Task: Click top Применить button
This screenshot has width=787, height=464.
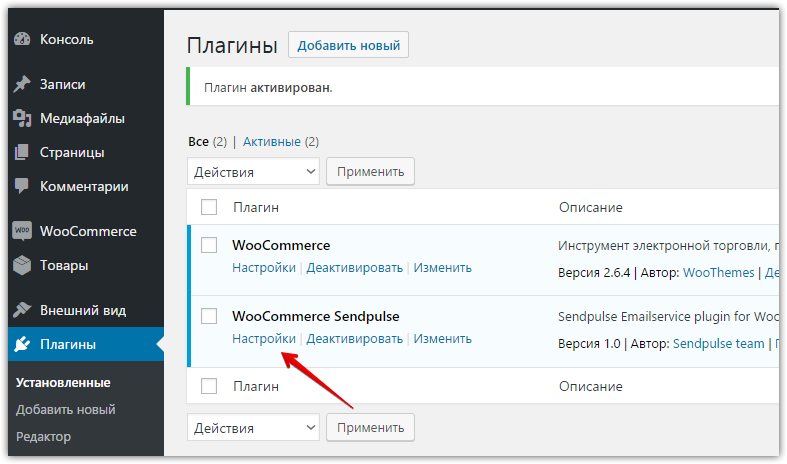Action: coord(370,172)
